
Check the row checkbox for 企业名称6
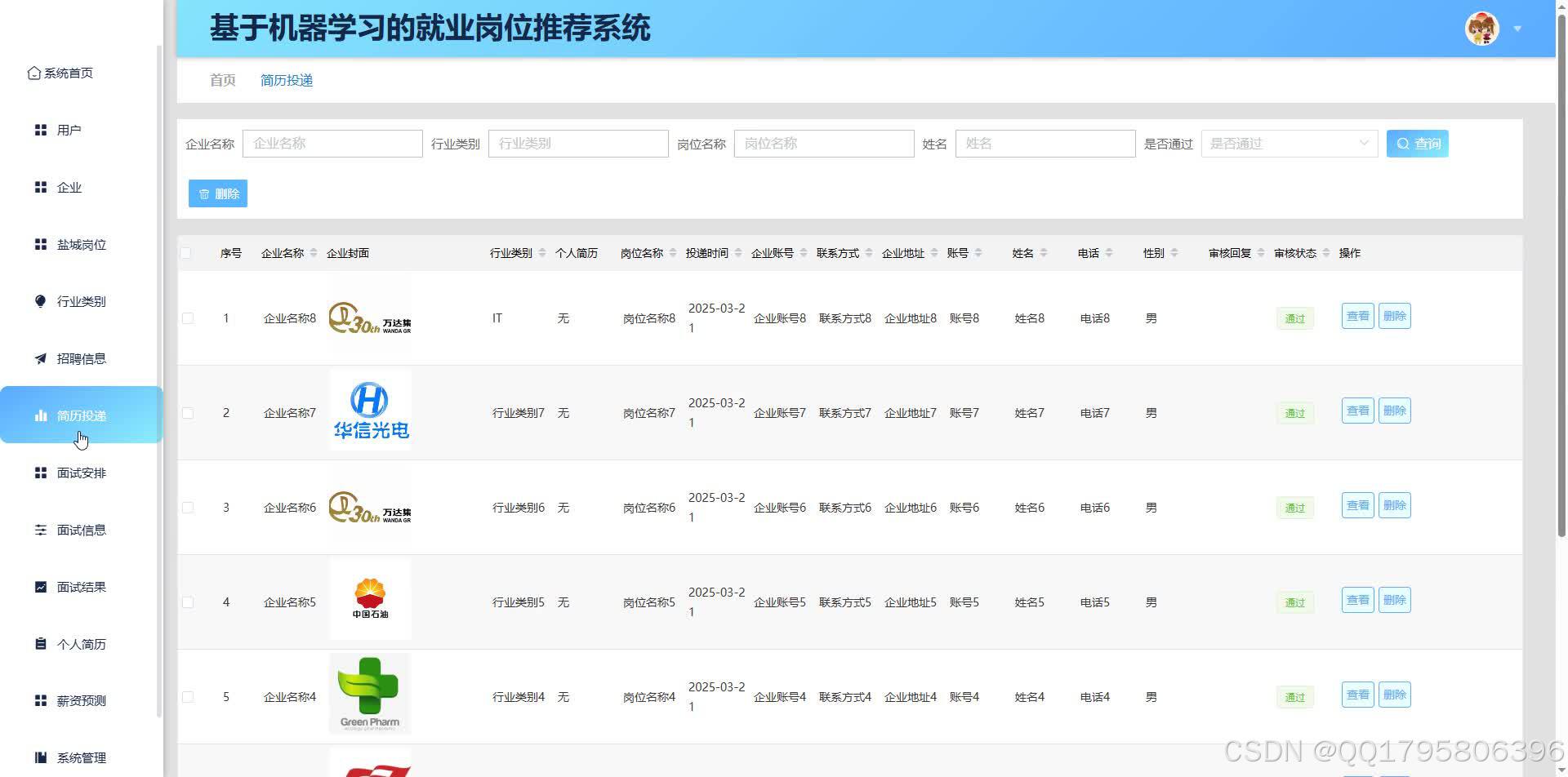coord(188,508)
